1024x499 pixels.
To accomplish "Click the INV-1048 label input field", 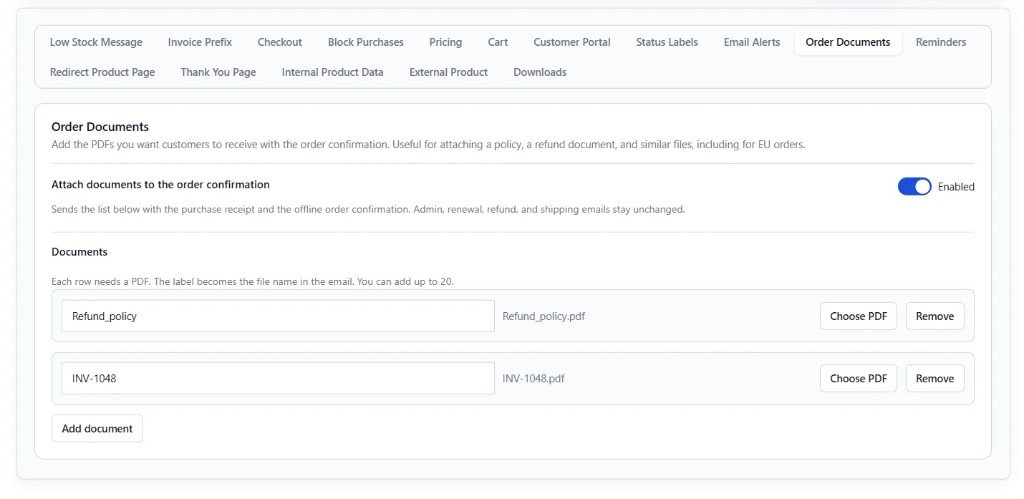I will click(278, 378).
